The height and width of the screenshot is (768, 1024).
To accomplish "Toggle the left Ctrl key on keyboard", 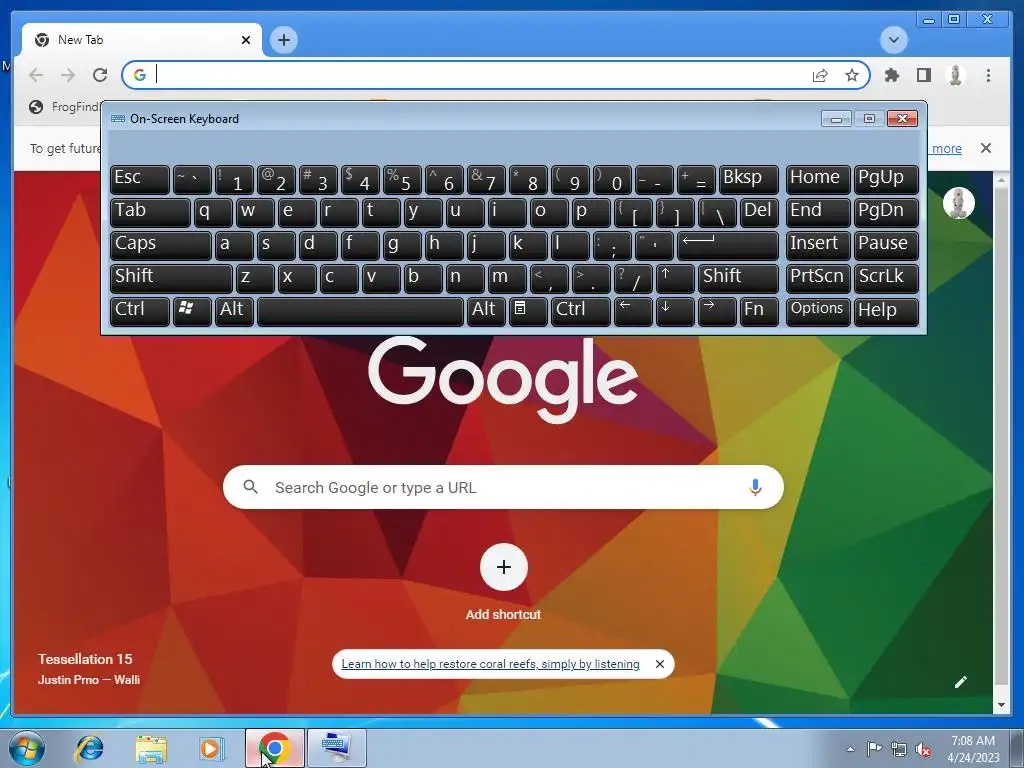I will click(x=140, y=312).
